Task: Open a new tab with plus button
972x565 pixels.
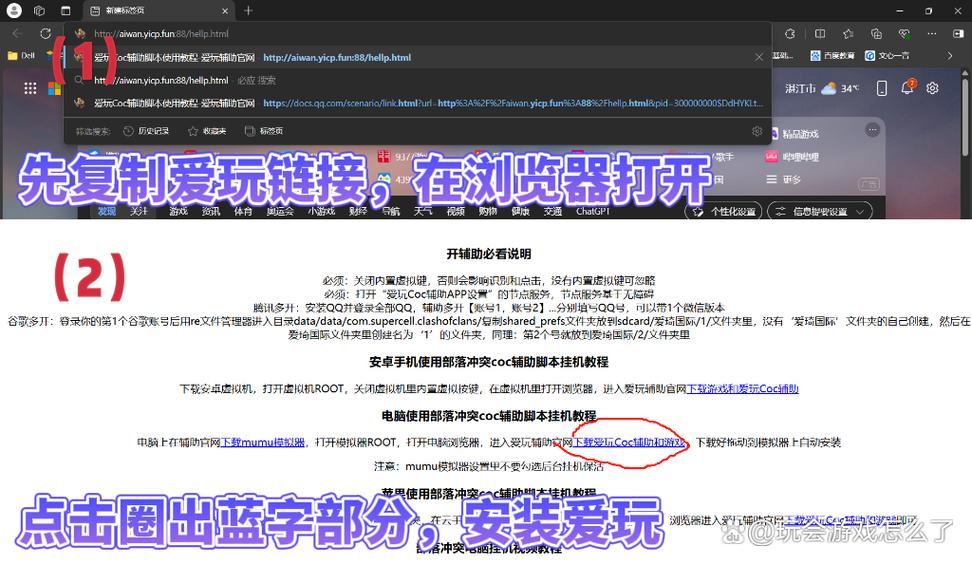Action: point(248,11)
